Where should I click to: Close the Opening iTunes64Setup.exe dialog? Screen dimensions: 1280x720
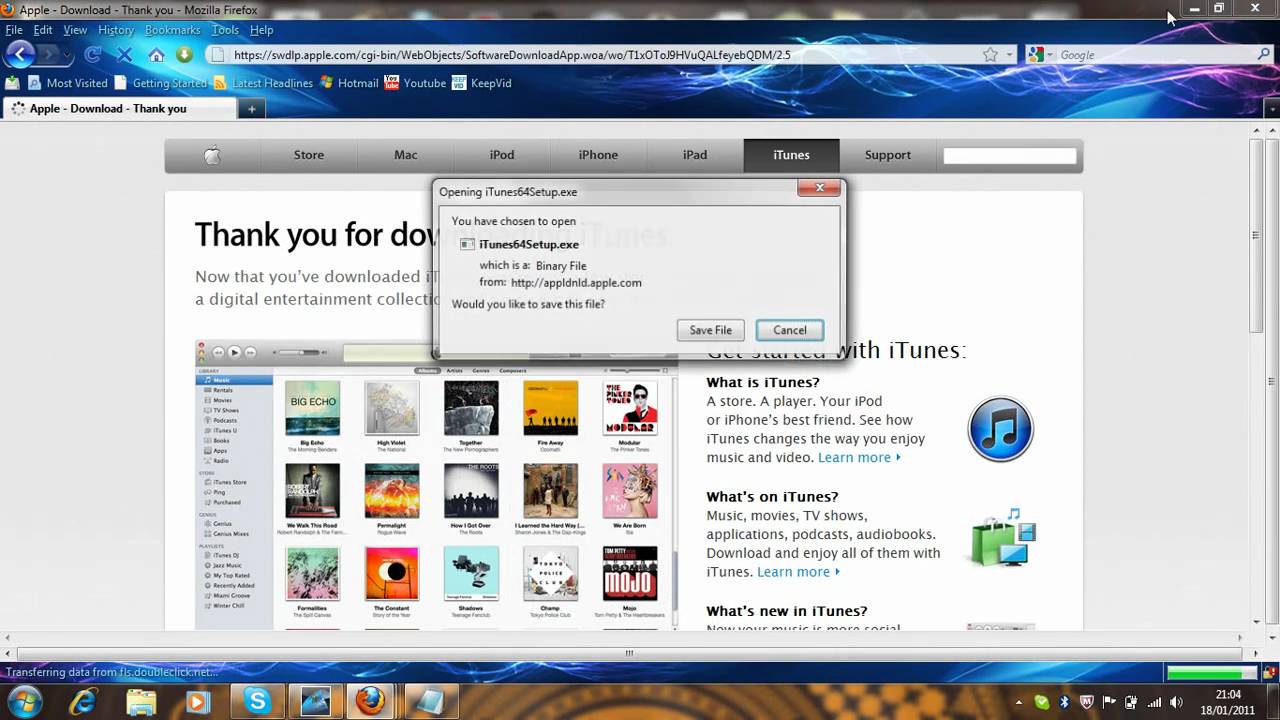point(819,188)
